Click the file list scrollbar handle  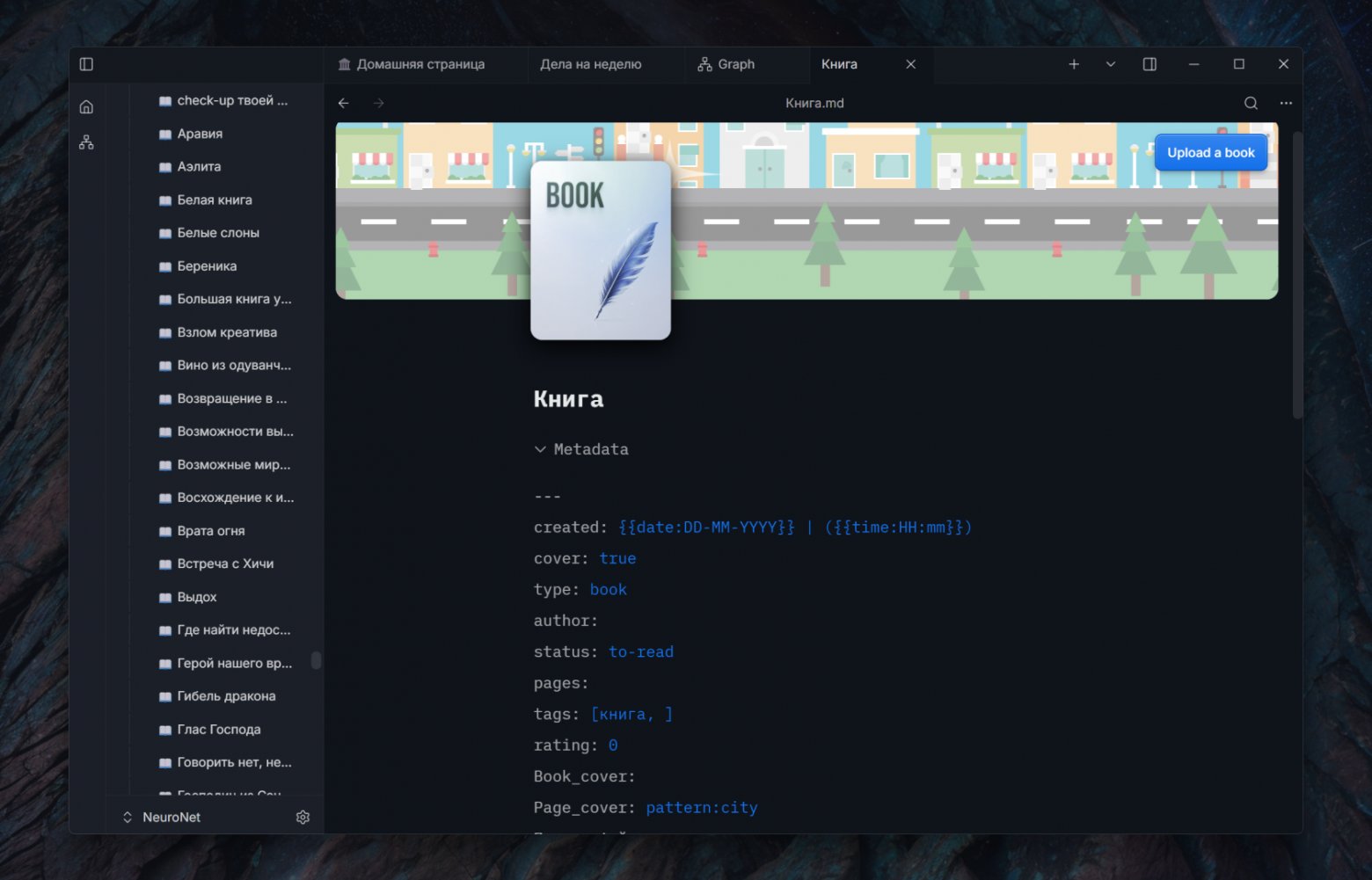click(x=317, y=660)
